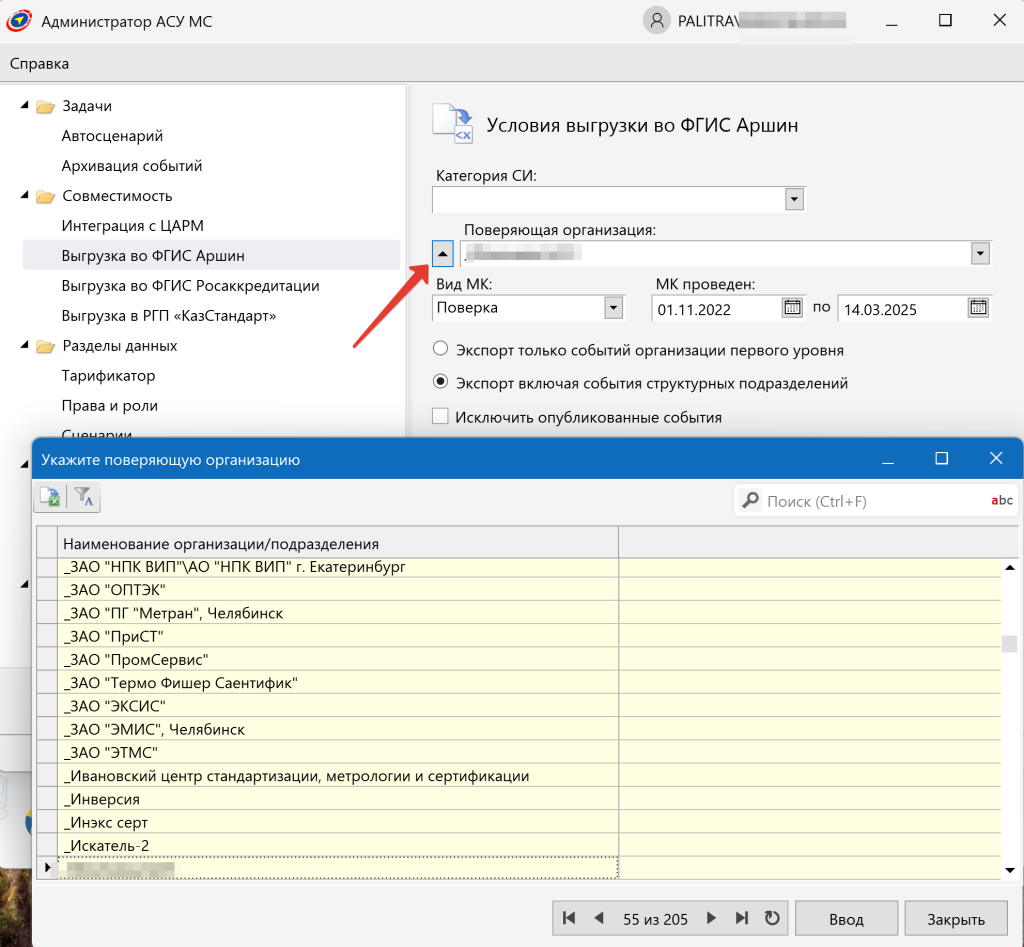Select Интеграция с ЦАРМ

click(x=133, y=226)
